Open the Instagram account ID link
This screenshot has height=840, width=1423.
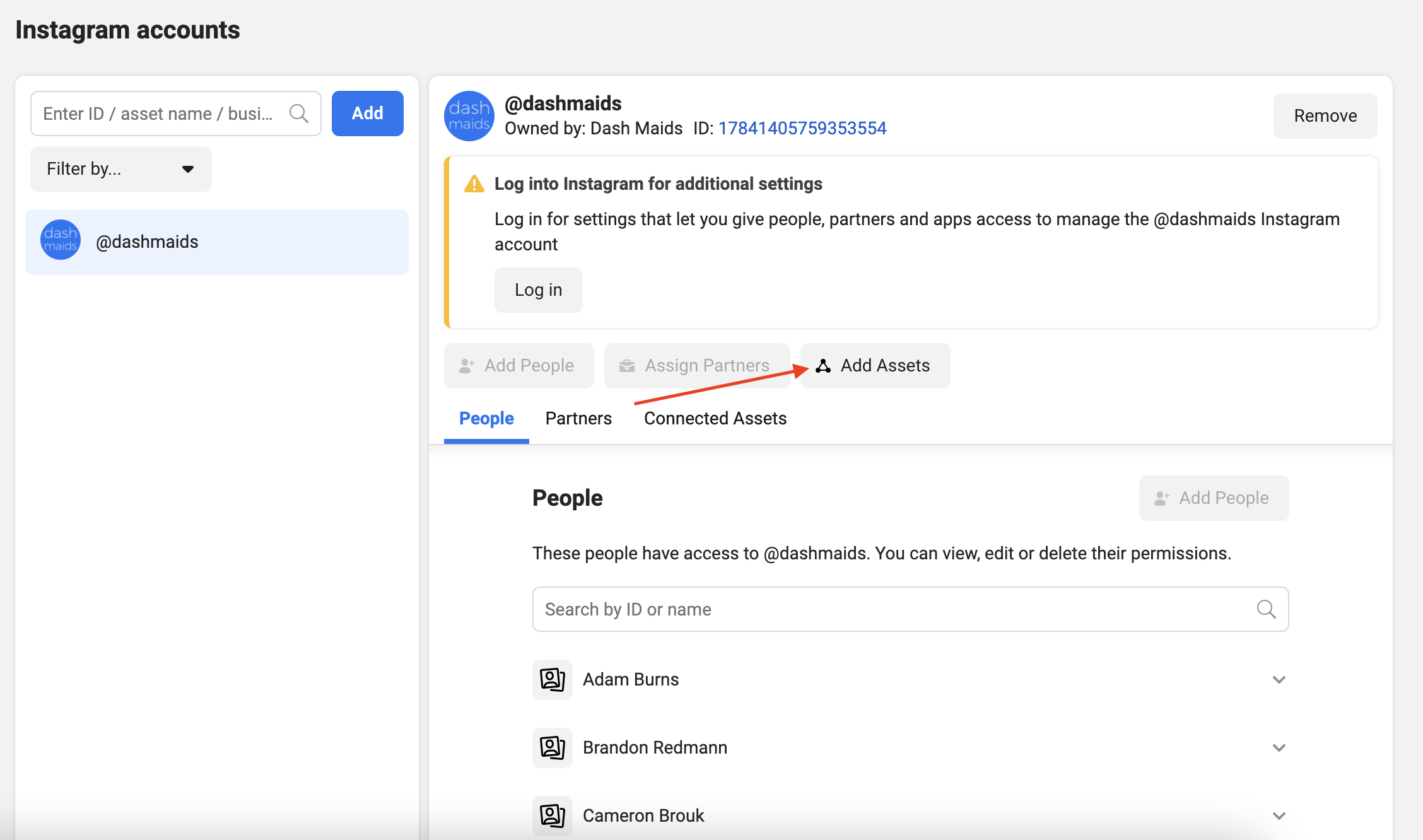coord(802,129)
